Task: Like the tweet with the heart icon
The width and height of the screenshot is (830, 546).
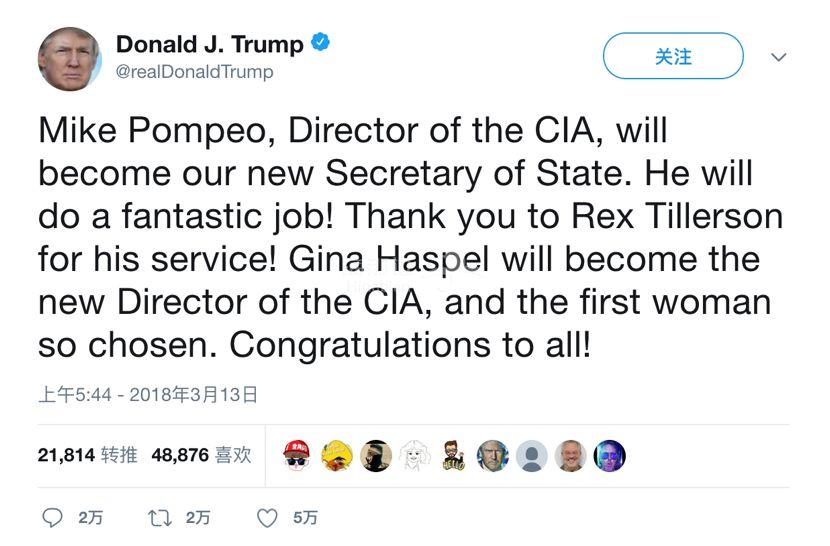Action: pos(267,517)
